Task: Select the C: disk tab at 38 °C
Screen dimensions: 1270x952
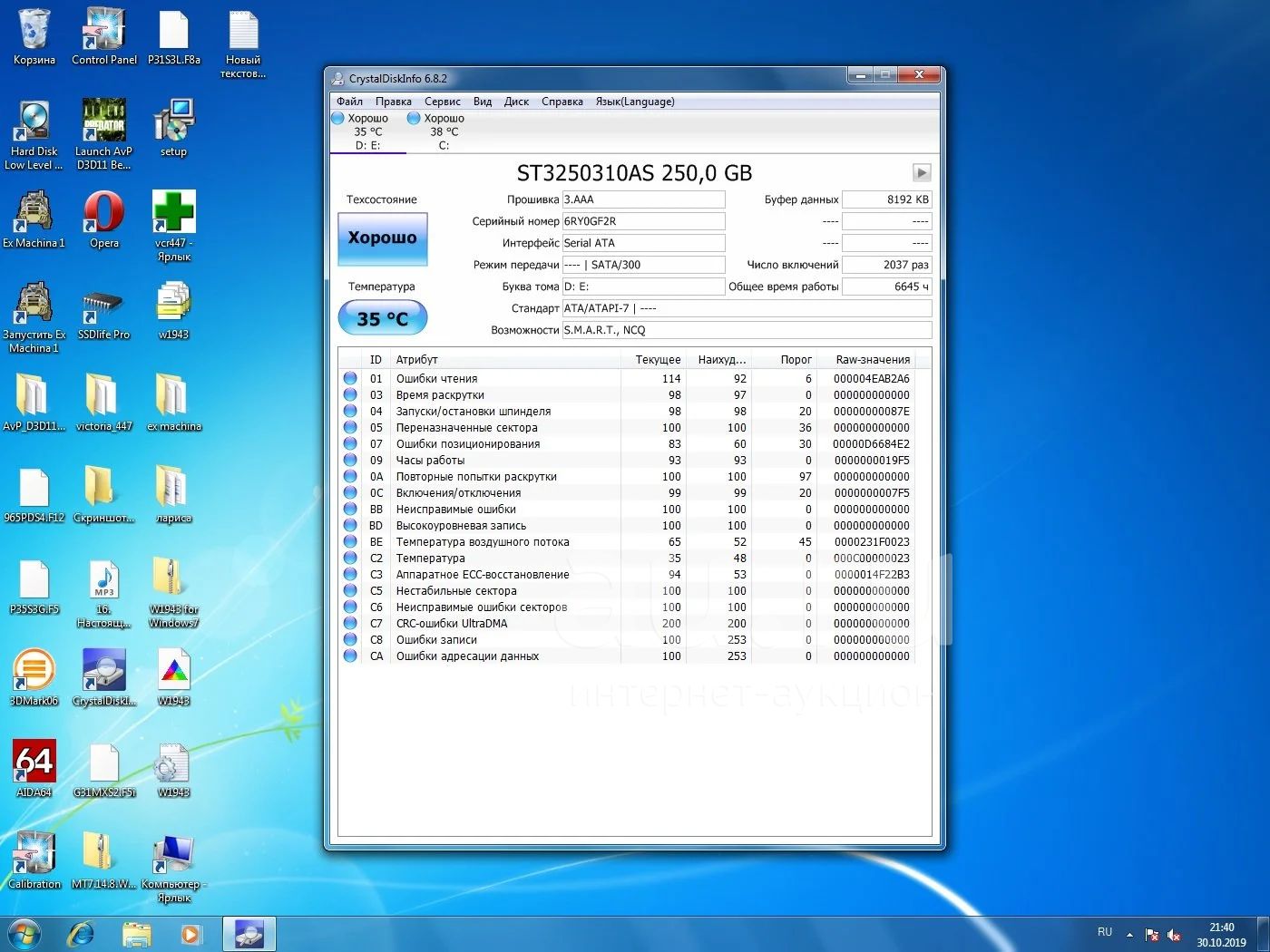Action: [444, 131]
